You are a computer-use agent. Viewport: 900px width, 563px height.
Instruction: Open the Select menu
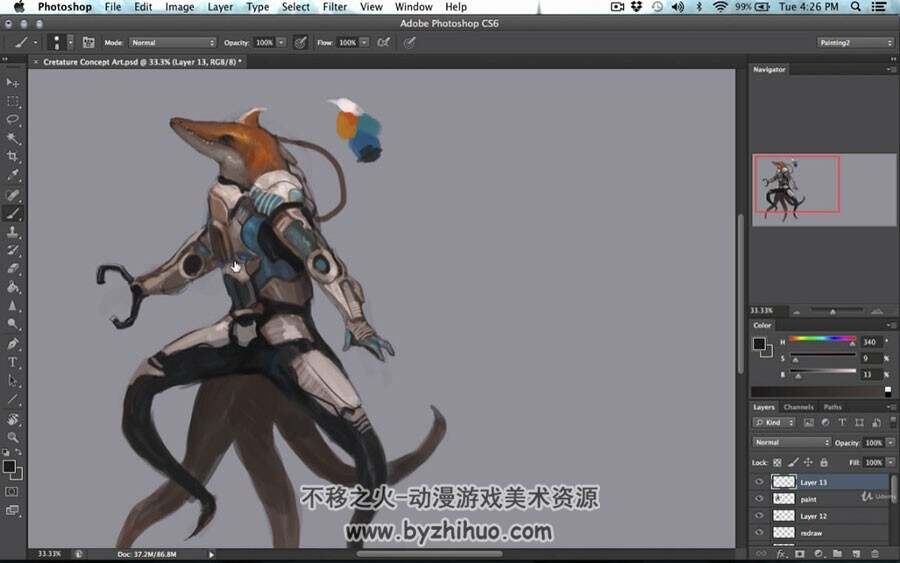point(296,7)
